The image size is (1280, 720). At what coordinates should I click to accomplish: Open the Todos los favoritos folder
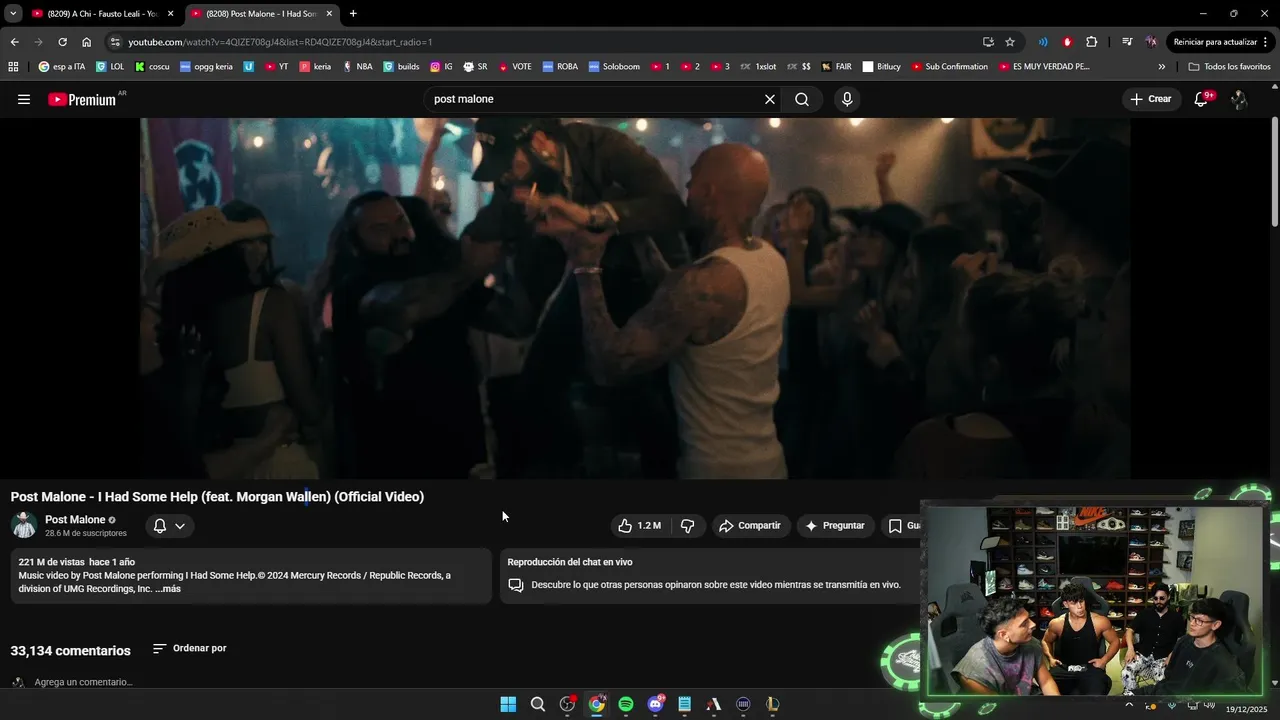(x=1229, y=67)
